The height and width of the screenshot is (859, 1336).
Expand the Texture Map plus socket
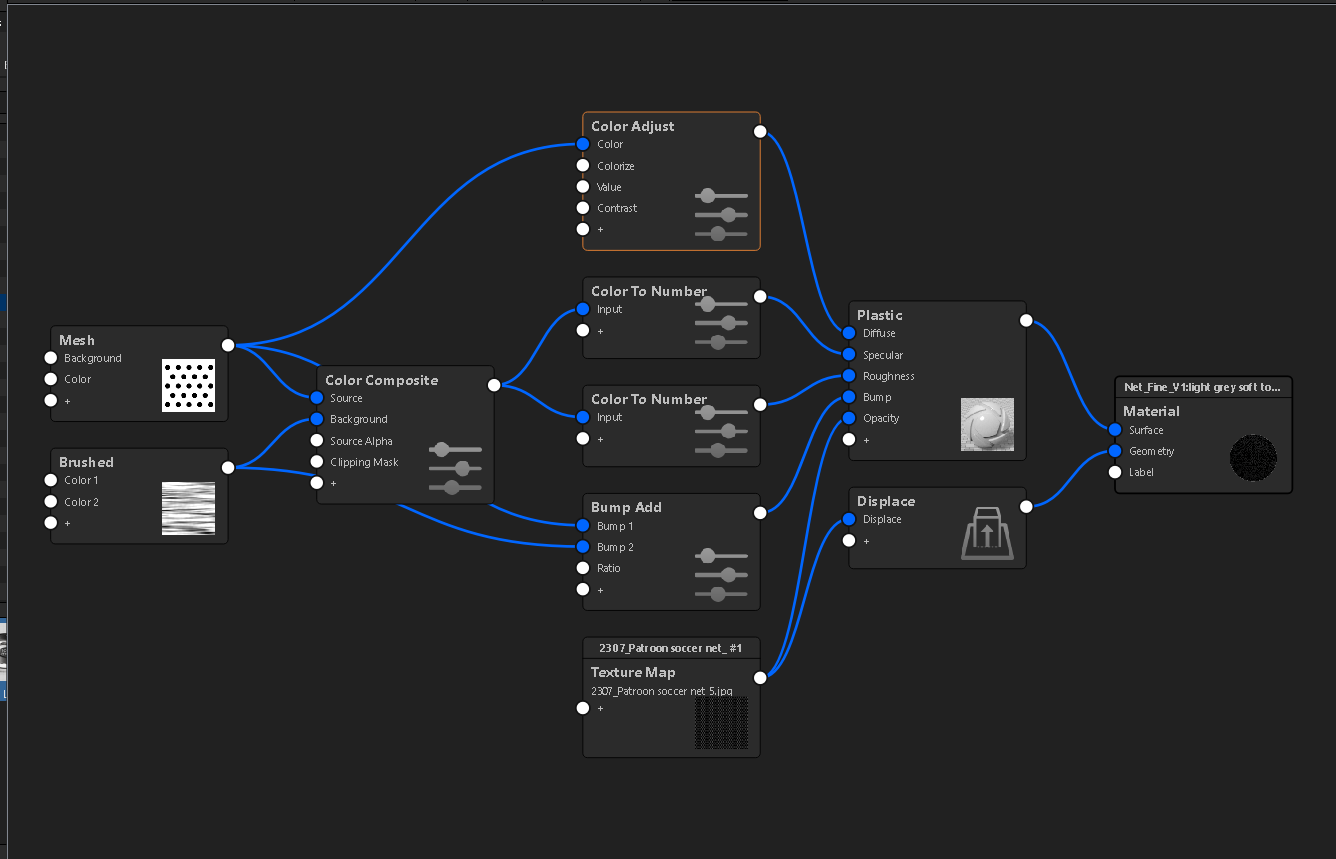click(583, 708)
